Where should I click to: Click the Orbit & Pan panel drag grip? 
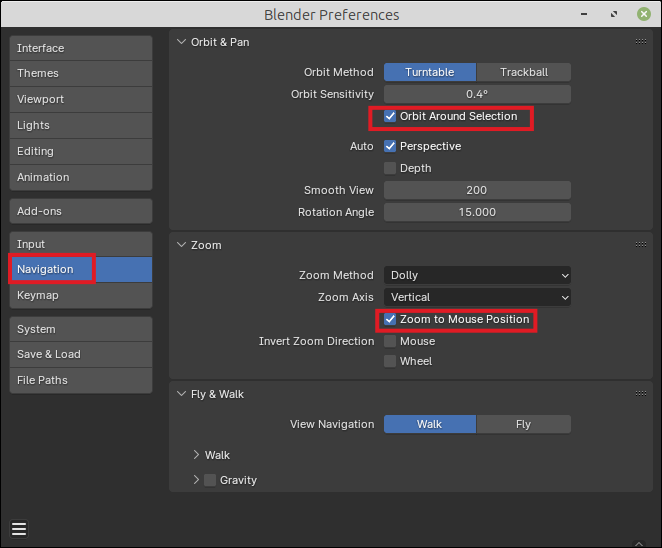coord(640,41)
